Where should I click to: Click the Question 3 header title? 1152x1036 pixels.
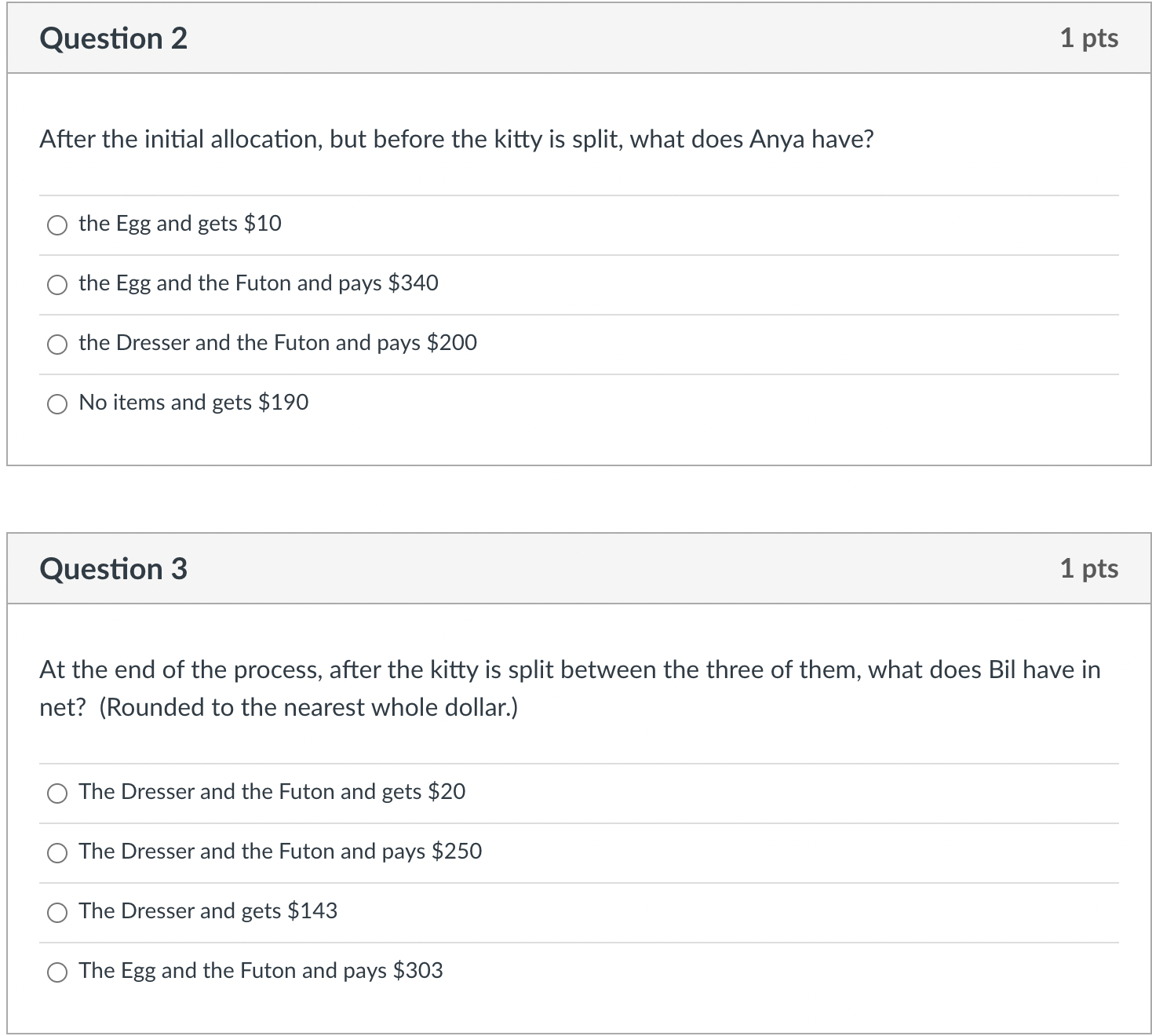(x=114, y=569)
